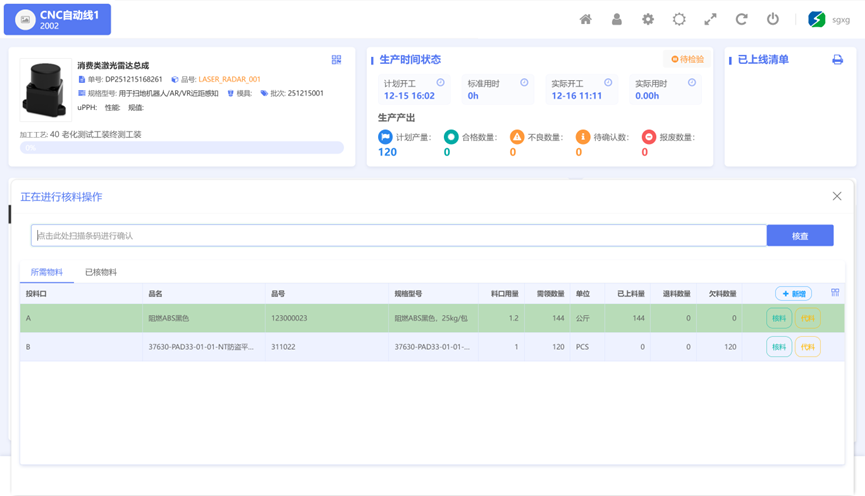Click the printer icon in 已上线清单

pos(837,60)
